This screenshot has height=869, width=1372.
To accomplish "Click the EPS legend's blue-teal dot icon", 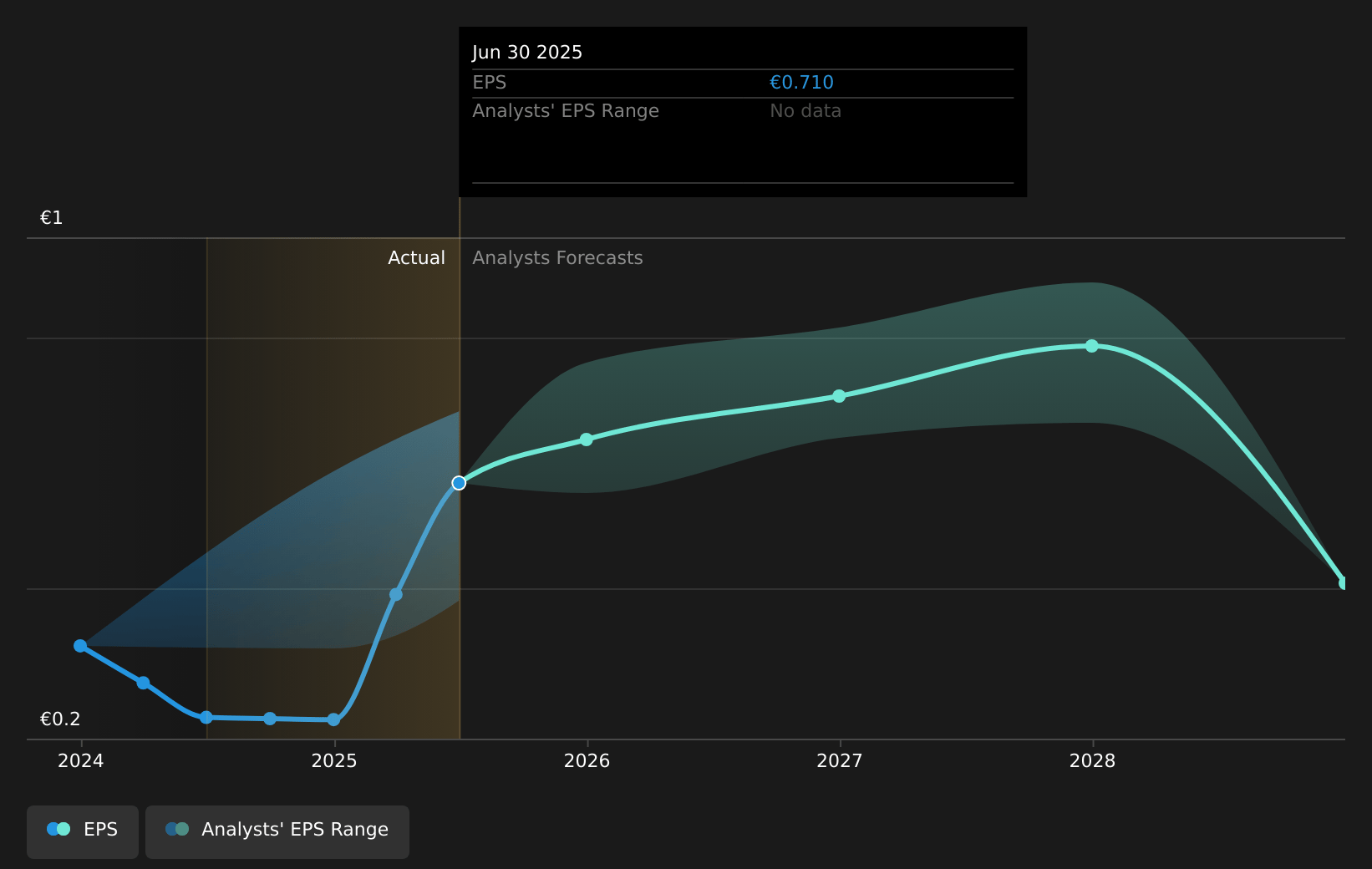I will (x=58, y=829).
